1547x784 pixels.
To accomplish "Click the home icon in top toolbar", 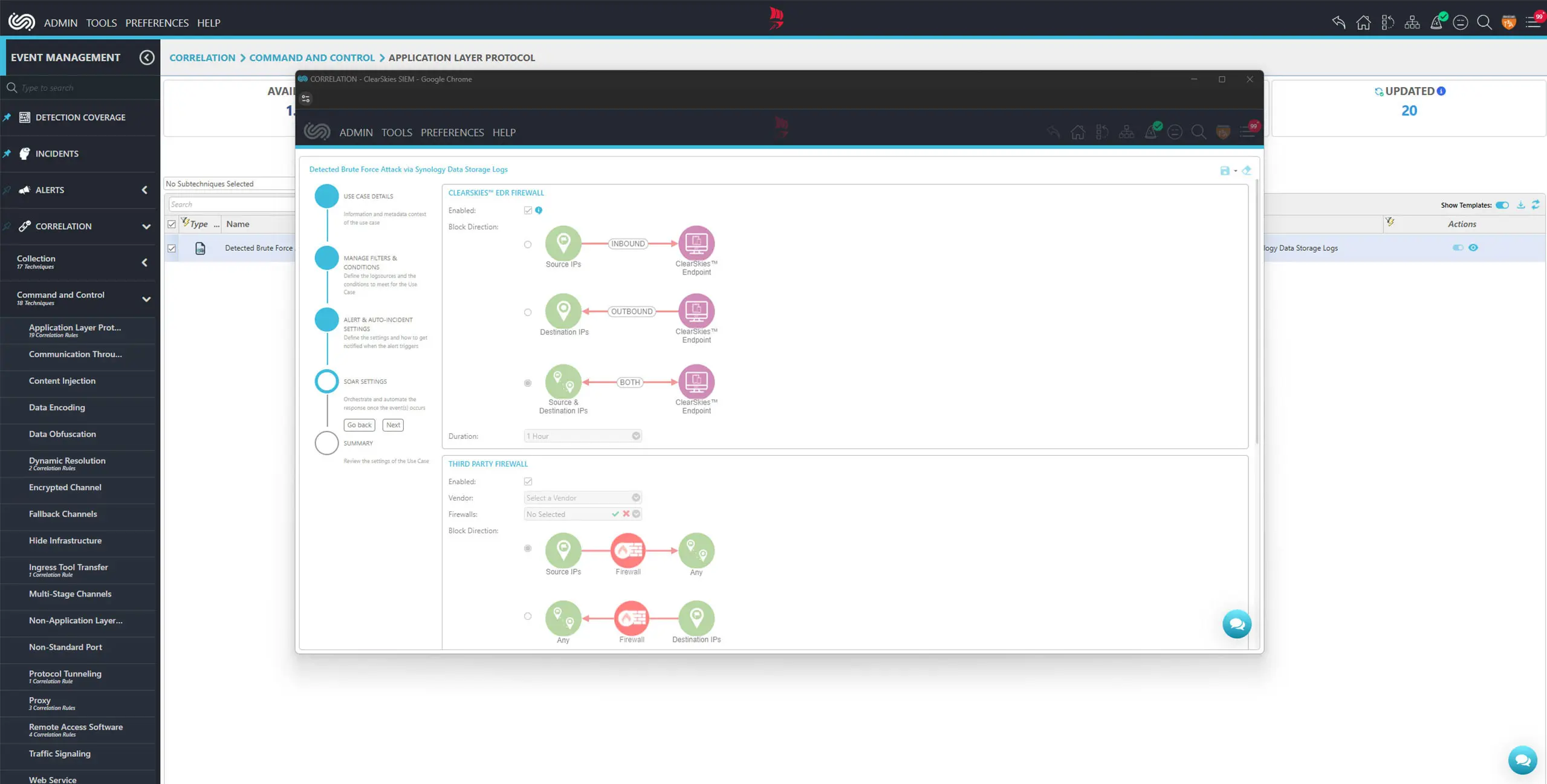I will tap(1363, 23).
